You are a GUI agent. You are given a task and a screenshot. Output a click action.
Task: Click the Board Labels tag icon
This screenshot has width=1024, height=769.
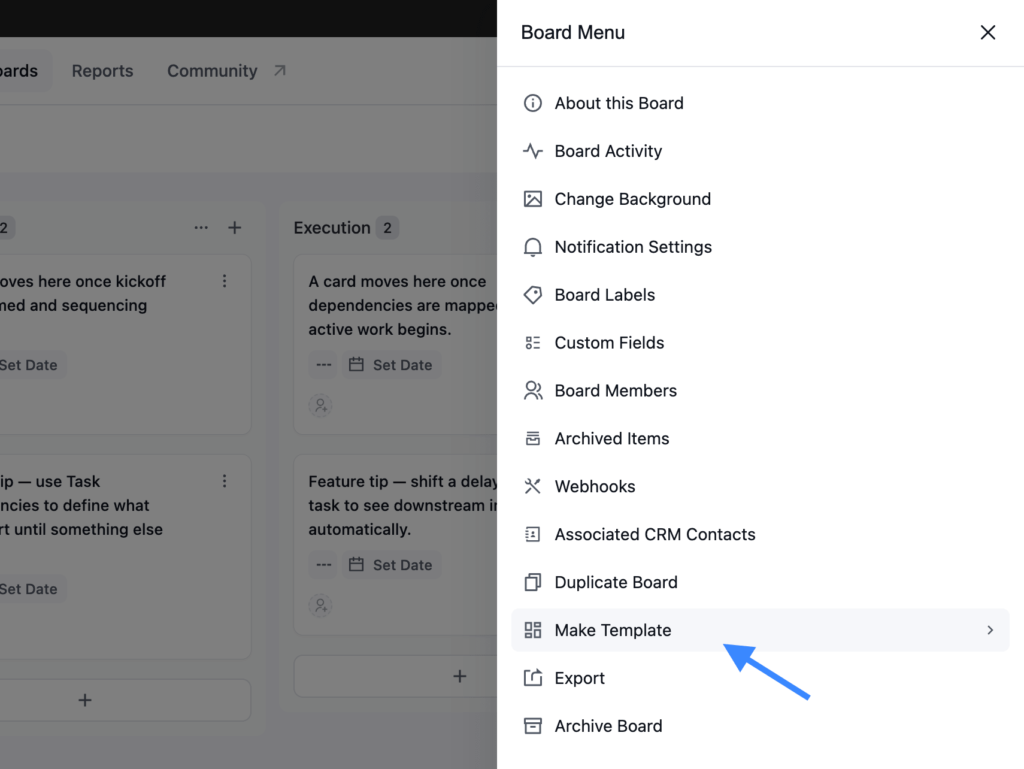pos(532,295)
